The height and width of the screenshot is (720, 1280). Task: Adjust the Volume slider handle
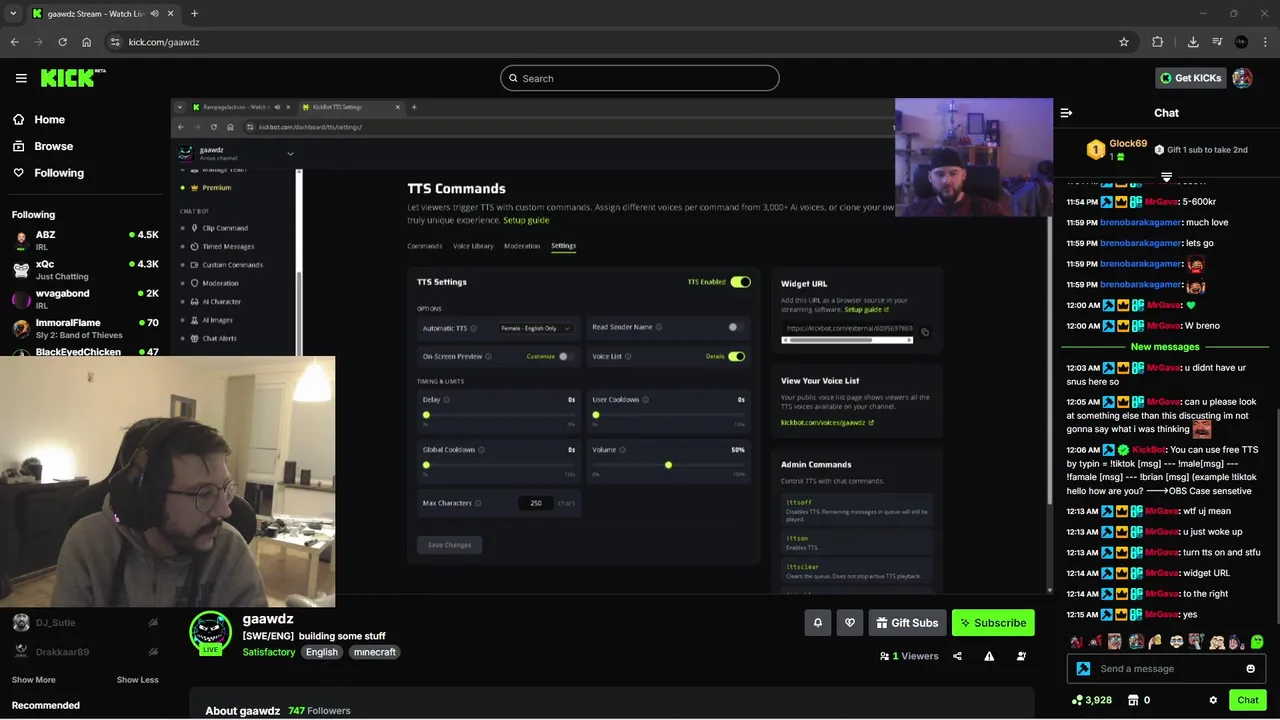[x=668, y=465]
